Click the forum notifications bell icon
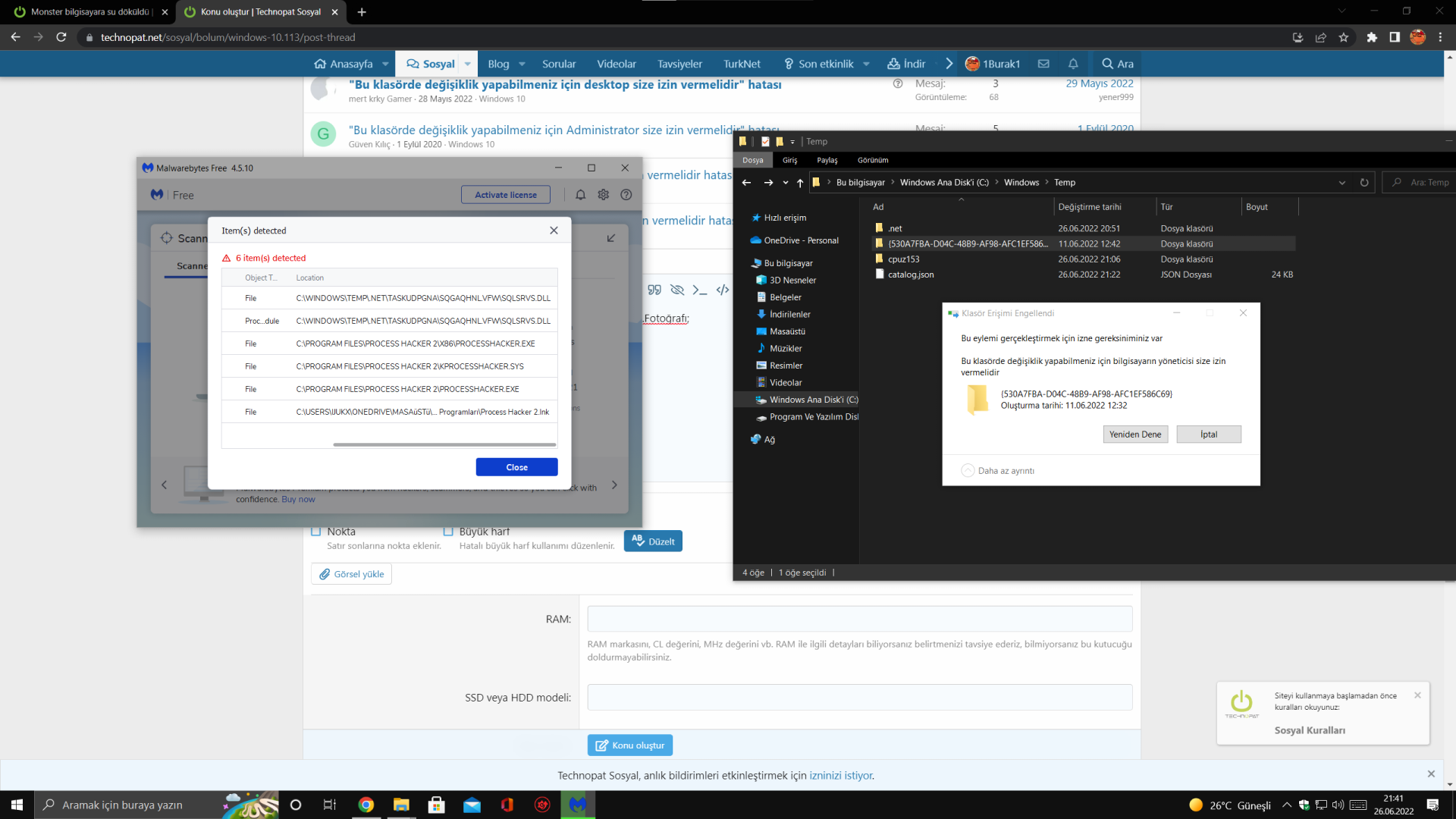 [x=1072, y=64]
